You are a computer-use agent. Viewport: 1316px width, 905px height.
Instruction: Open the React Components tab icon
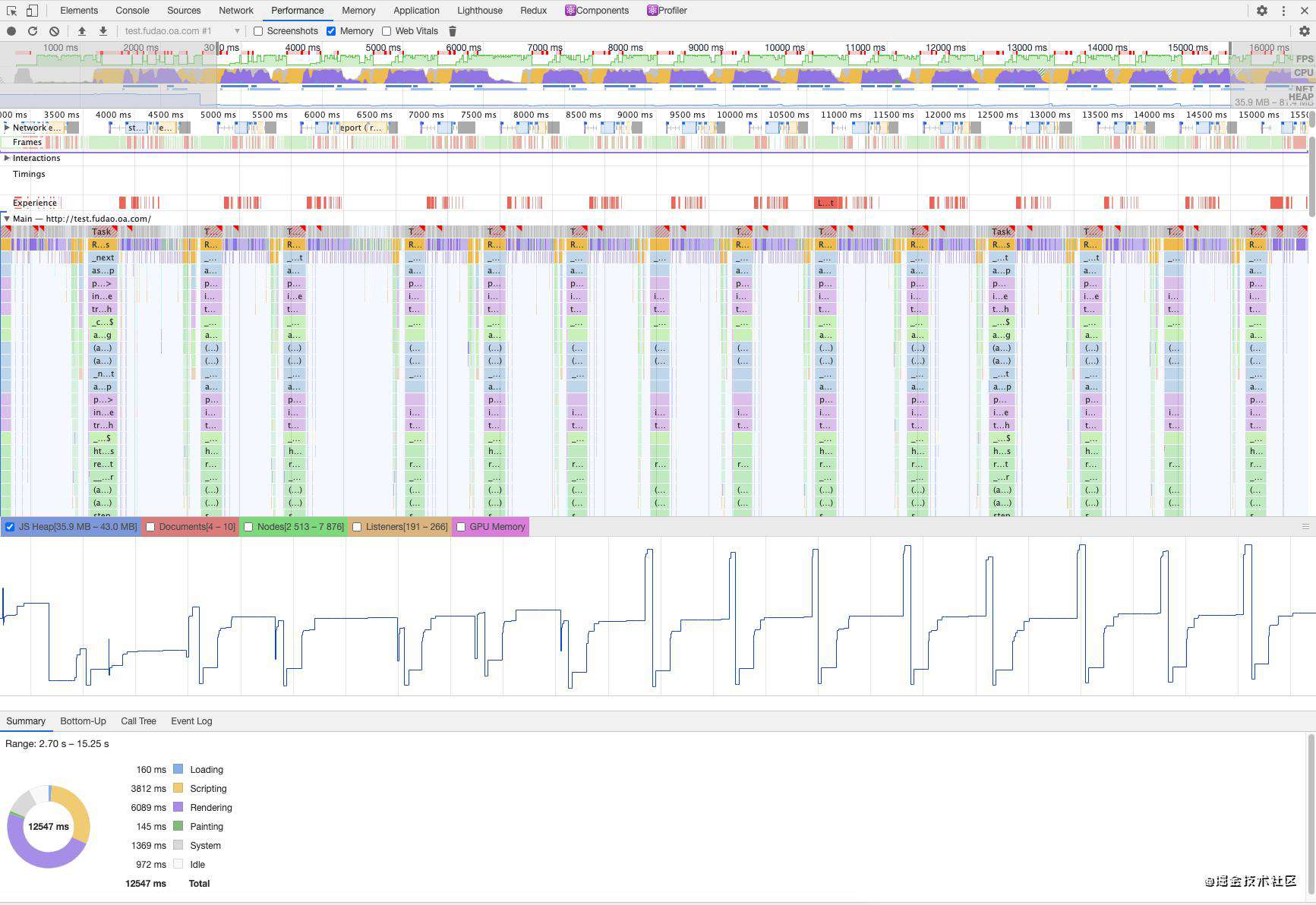point(570,11)
